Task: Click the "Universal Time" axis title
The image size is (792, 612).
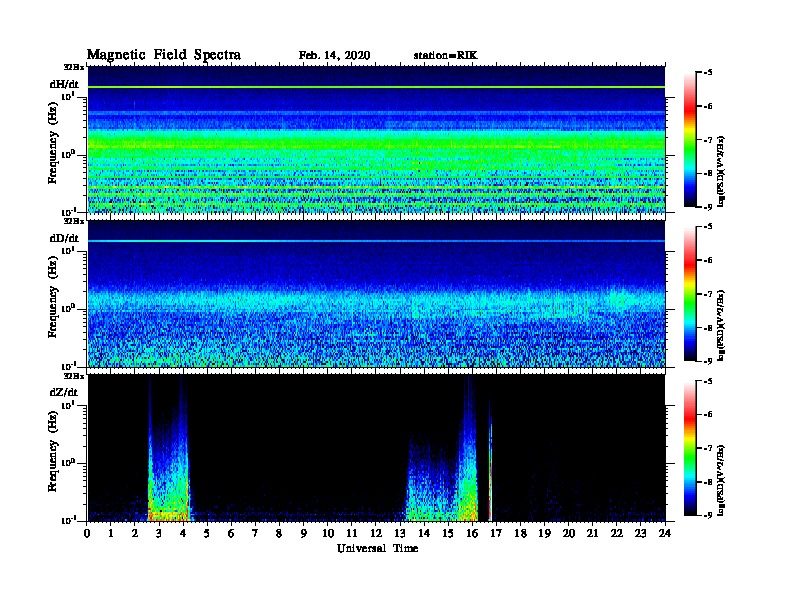Action: (x=377, y=548)
